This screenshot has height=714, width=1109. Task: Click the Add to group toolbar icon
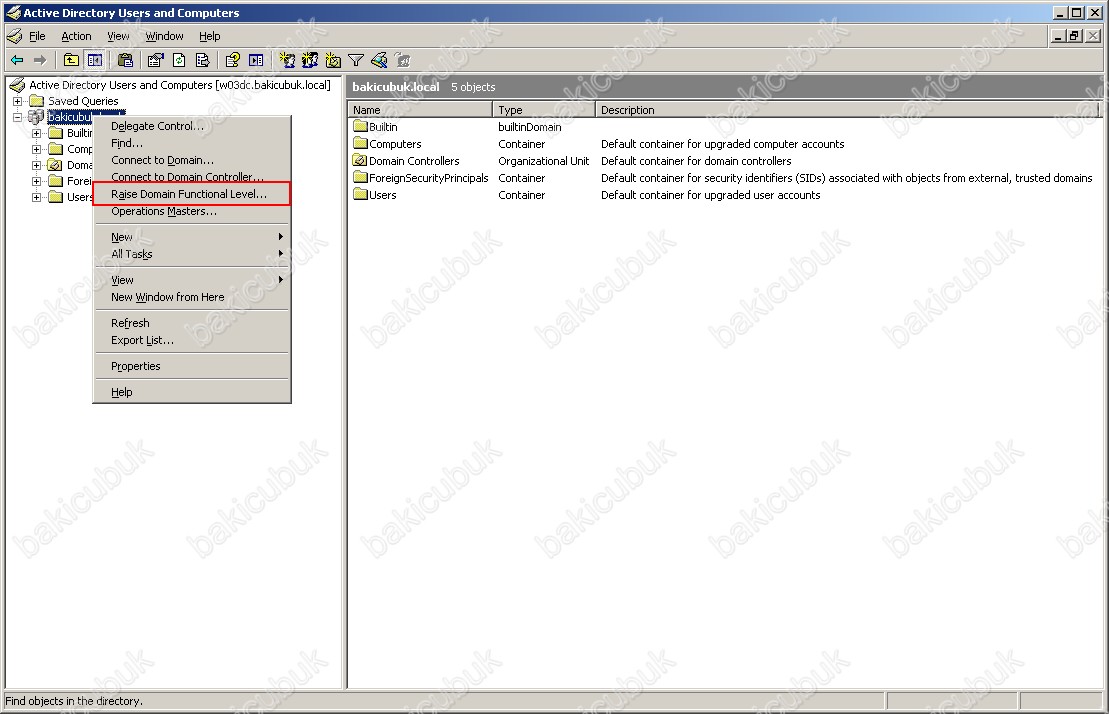click(402, 61)
